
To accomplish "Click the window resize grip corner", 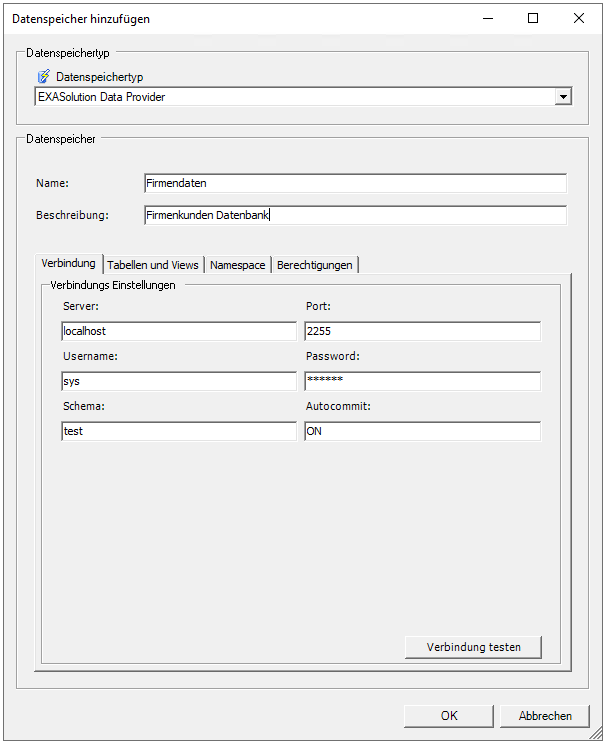I will 596,734.
